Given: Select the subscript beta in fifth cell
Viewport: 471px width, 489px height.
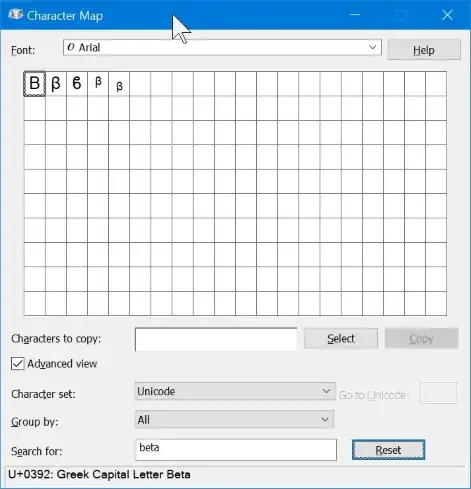Looking at the screenshot, I should (x=119, y=84).
